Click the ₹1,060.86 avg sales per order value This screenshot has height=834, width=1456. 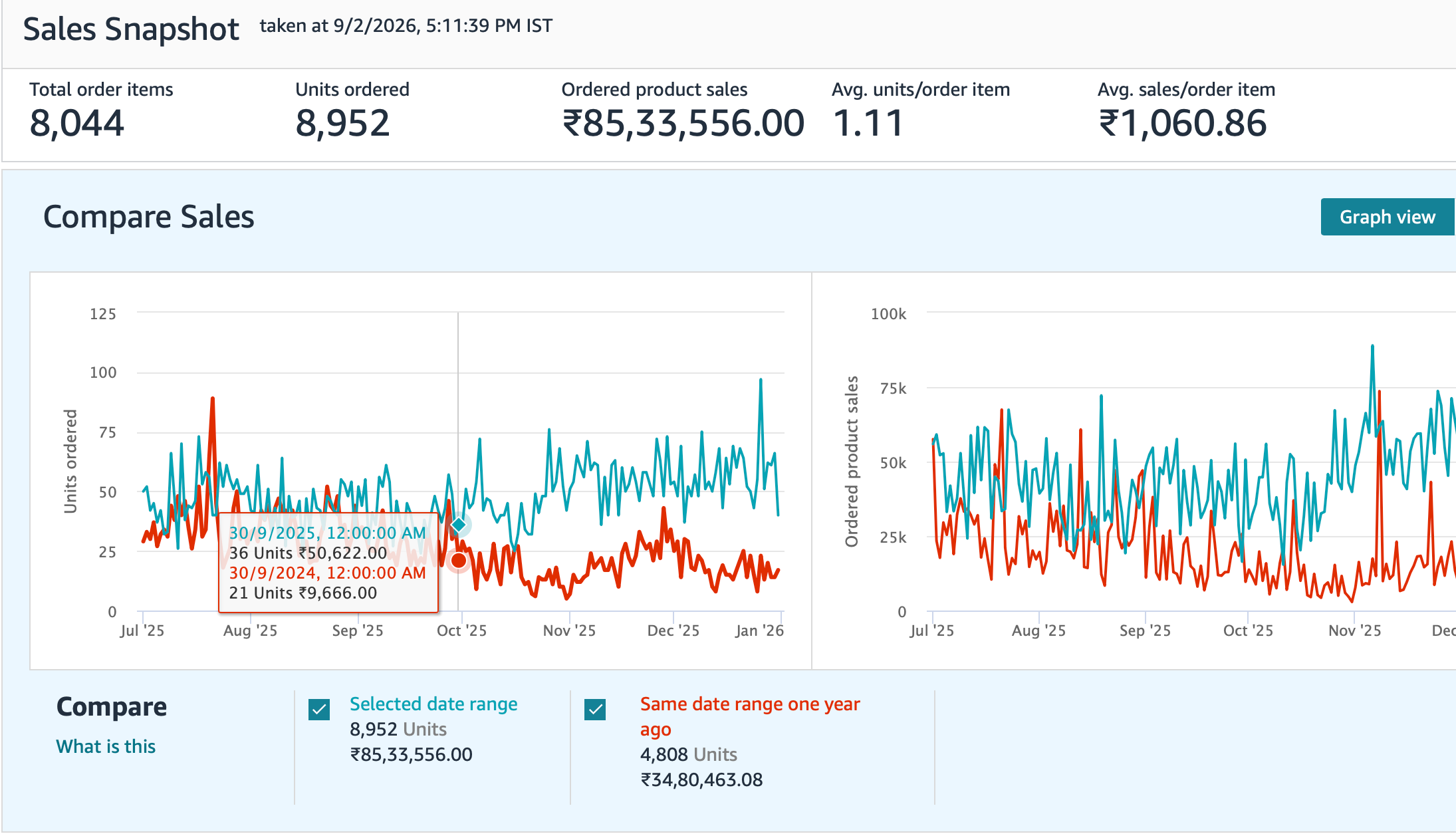[x=1182, y=124]
